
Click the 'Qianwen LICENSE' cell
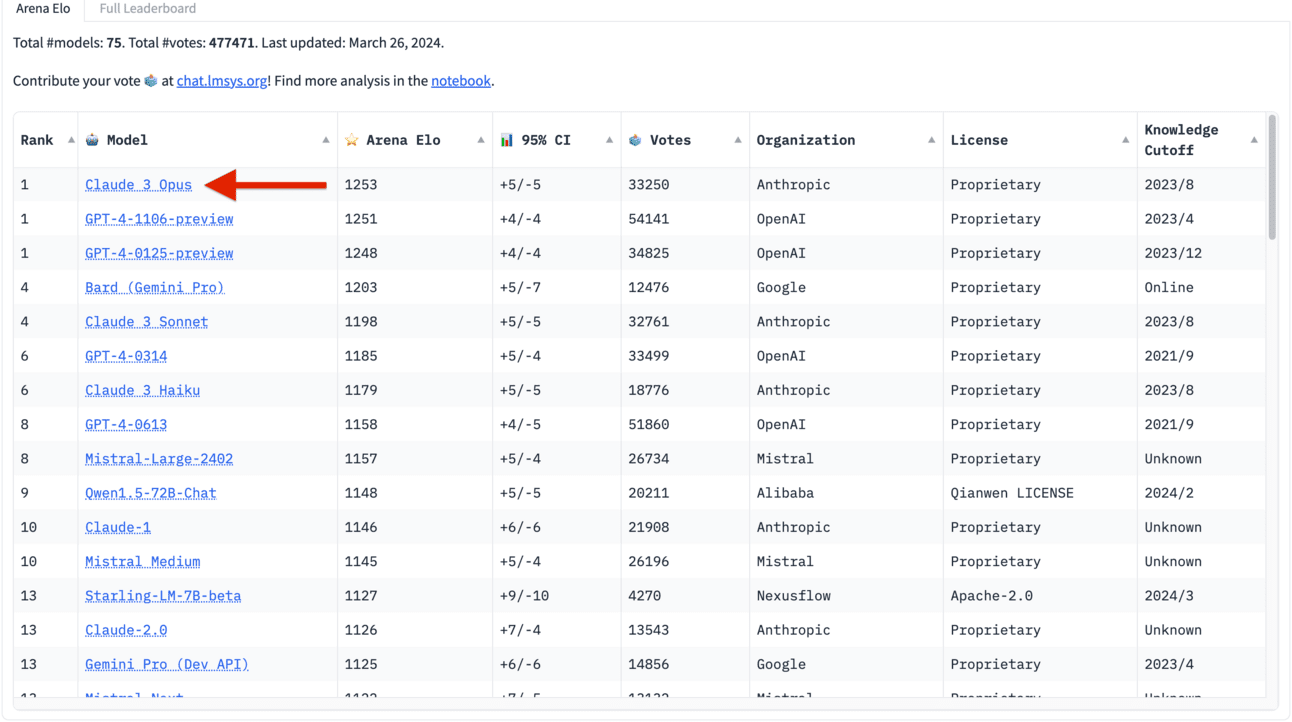(x=1012, y=493)
